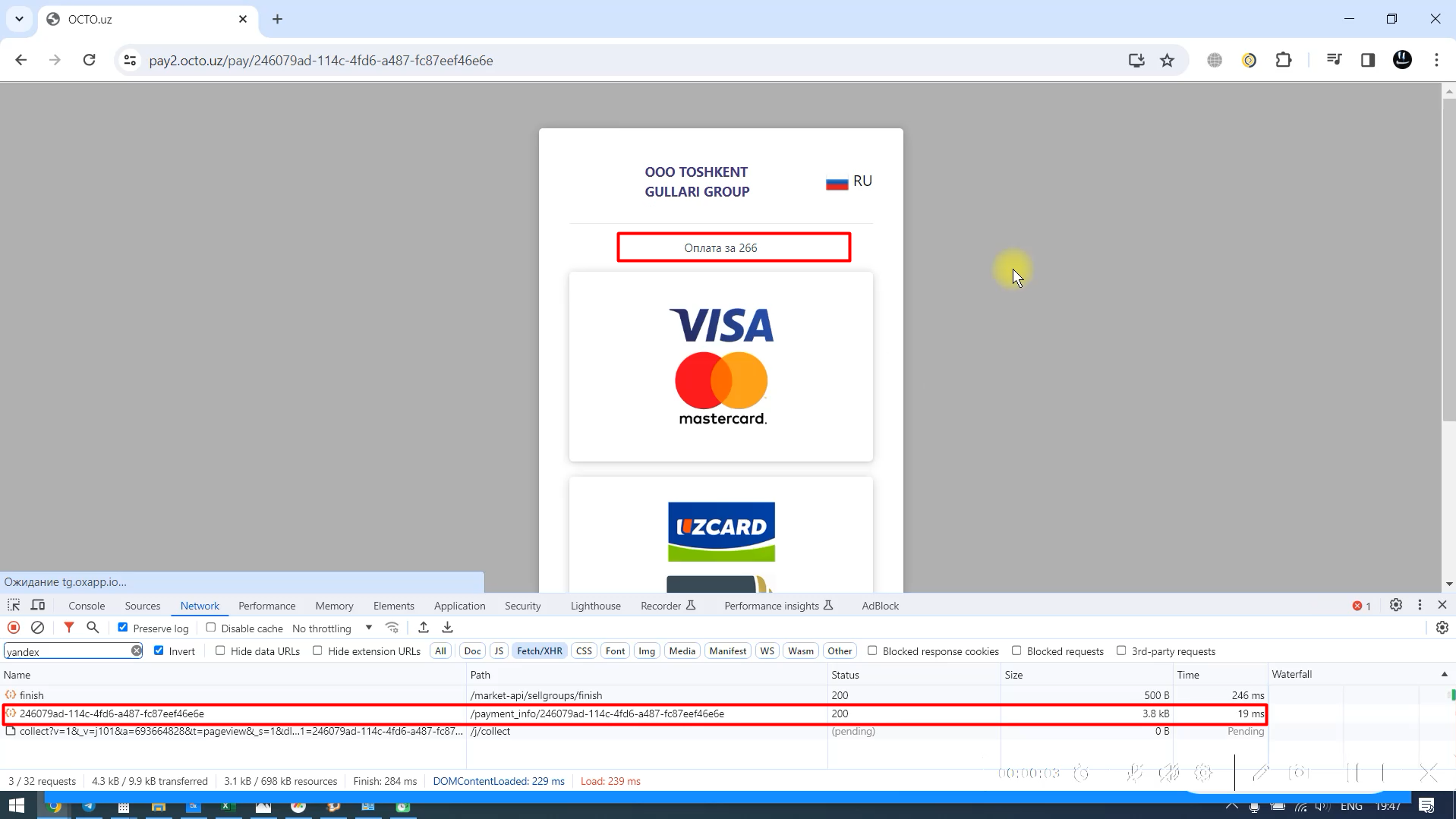Bookmark this page with the star icon
Viewport: 1456px width, 819px height.
1168,60
